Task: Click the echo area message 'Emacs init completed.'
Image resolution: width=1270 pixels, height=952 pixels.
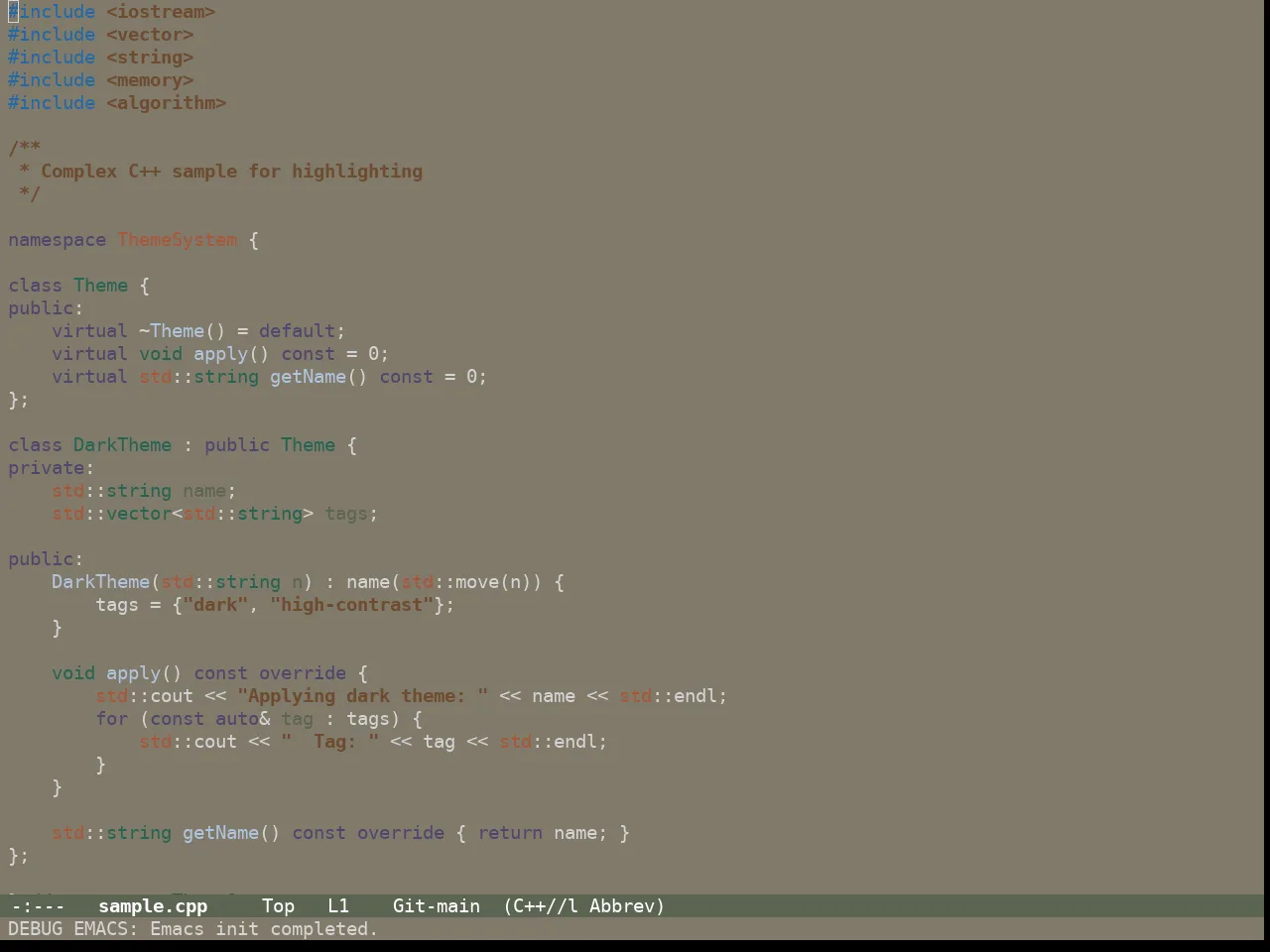Action: (x=264, y=929)
